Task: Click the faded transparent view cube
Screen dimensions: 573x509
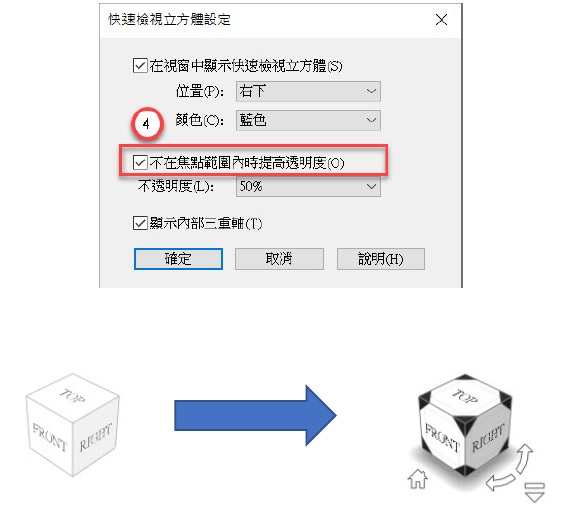Action: point(72,425)
